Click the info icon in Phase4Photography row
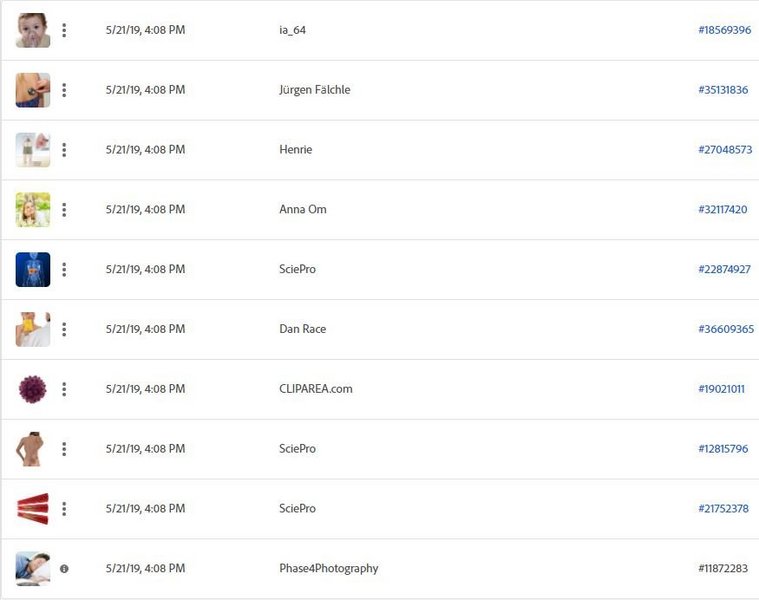Viewport: 759px width, 600px height. 64,569
